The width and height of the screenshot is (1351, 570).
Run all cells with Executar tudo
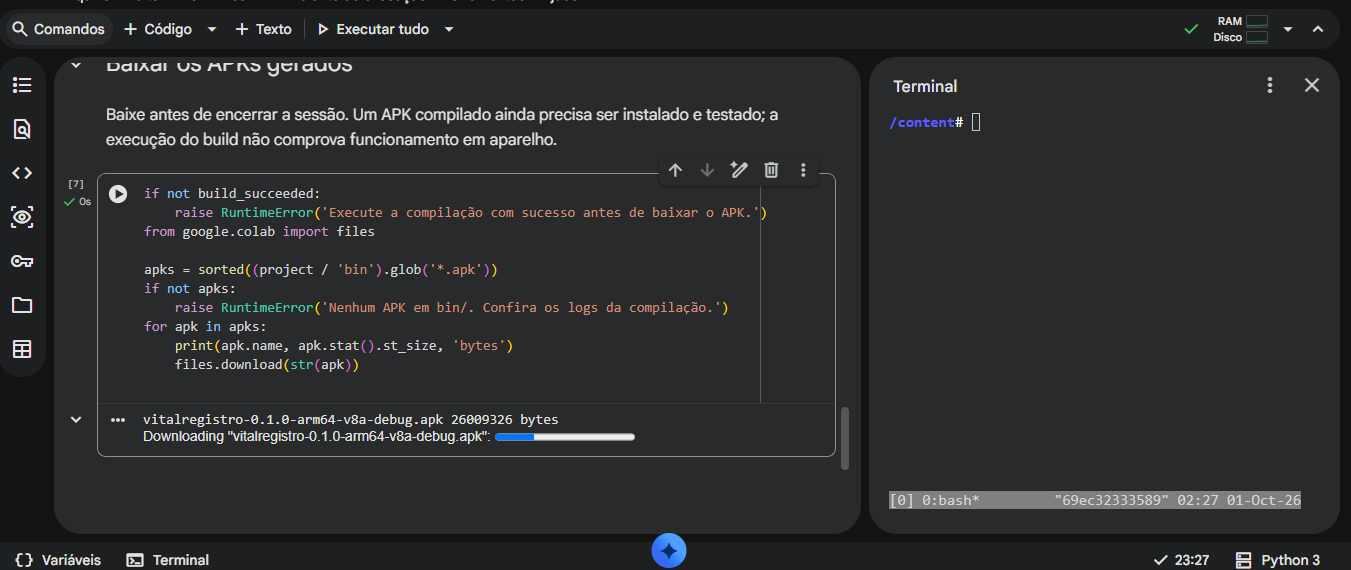[373, 29]
